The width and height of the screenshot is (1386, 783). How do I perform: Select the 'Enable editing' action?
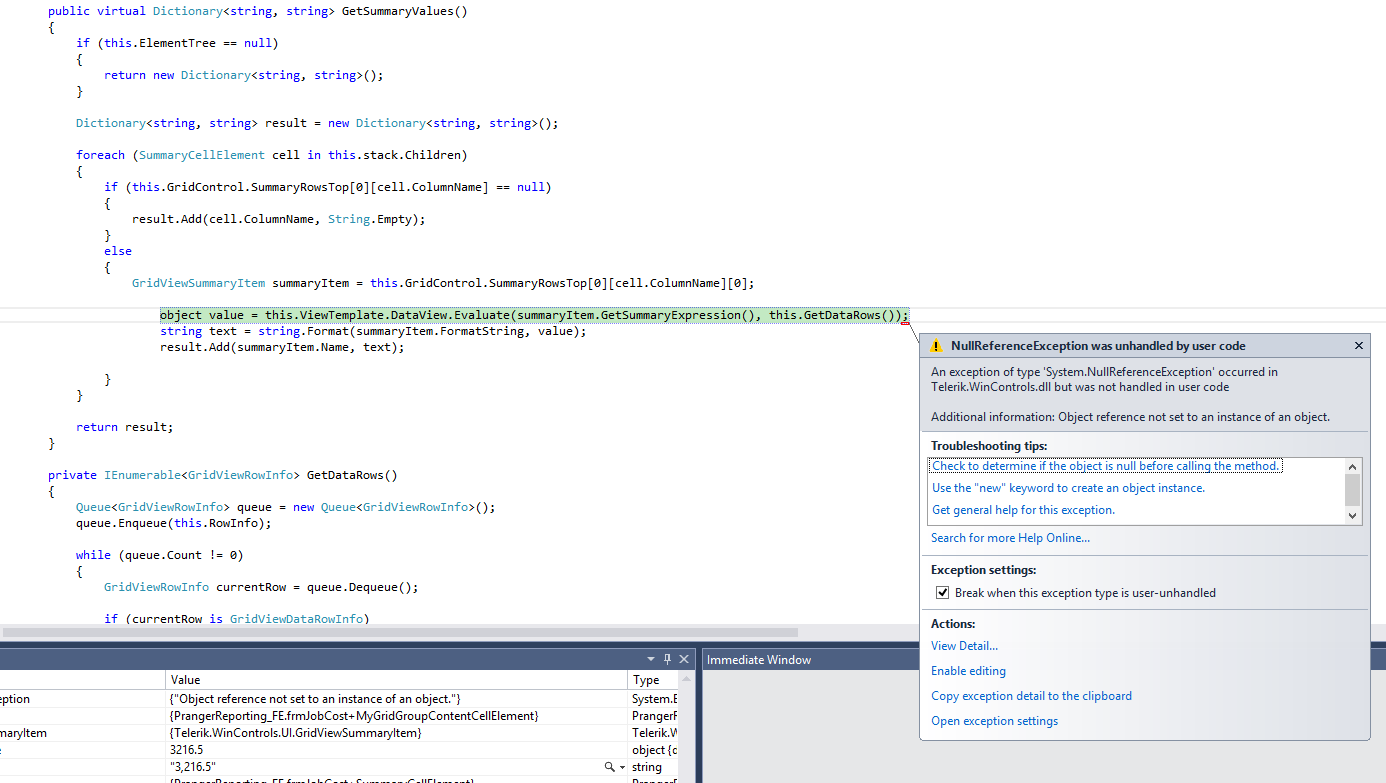tap(968, 671)
